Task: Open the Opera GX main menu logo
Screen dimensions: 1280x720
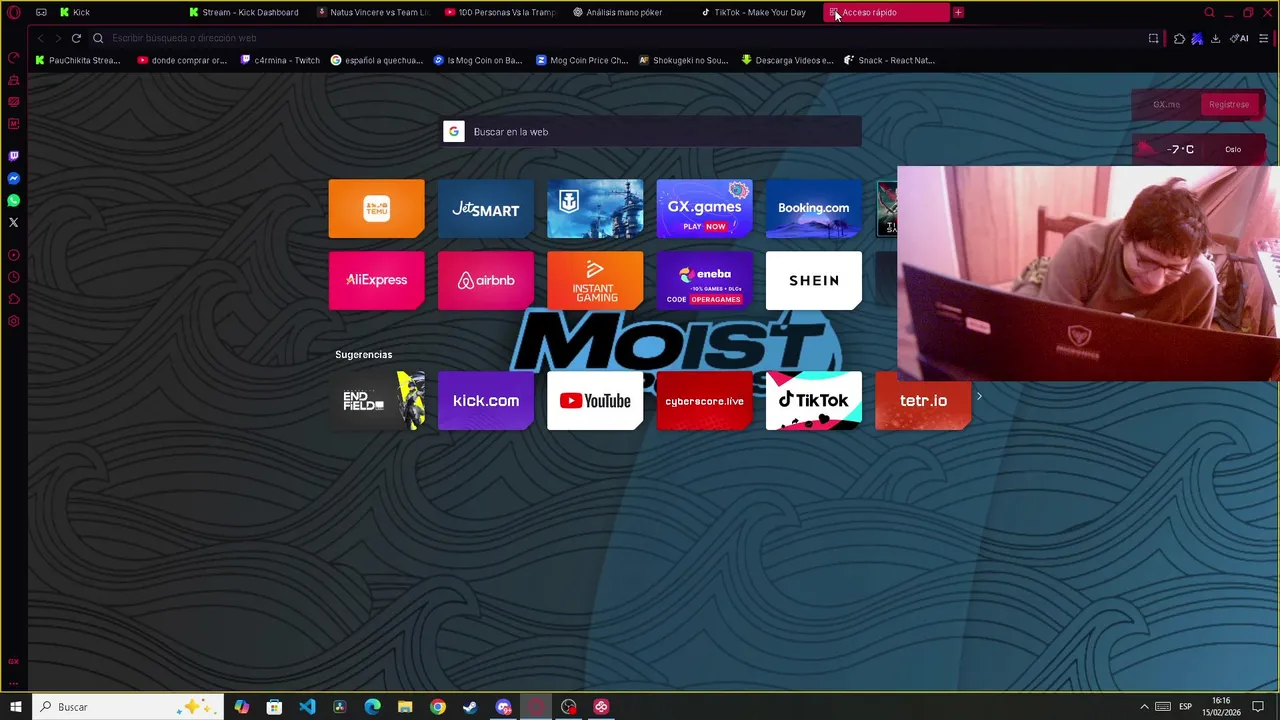Action: [x=14, y=12]
